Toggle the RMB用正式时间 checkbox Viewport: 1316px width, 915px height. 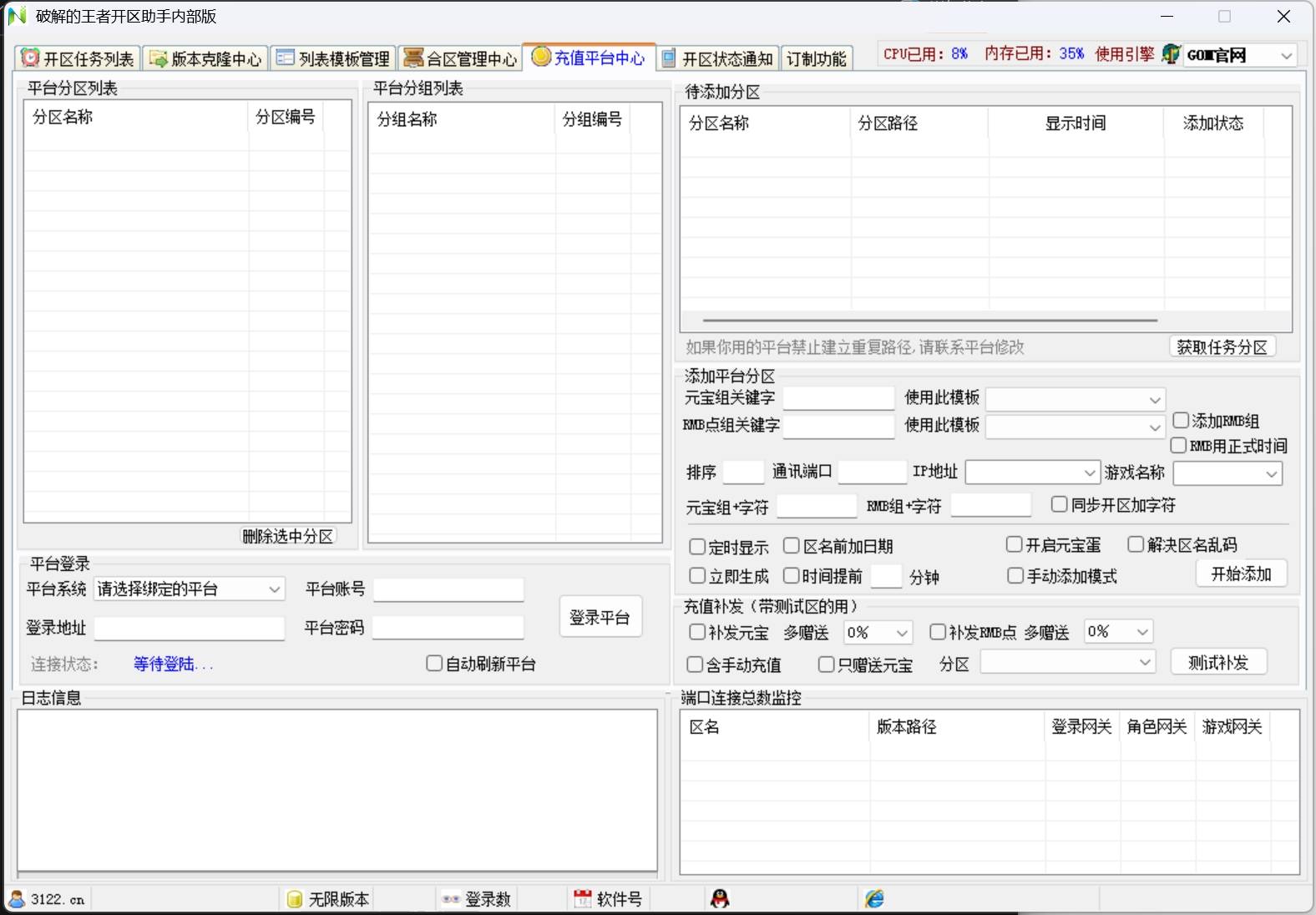click(1178, 445)
